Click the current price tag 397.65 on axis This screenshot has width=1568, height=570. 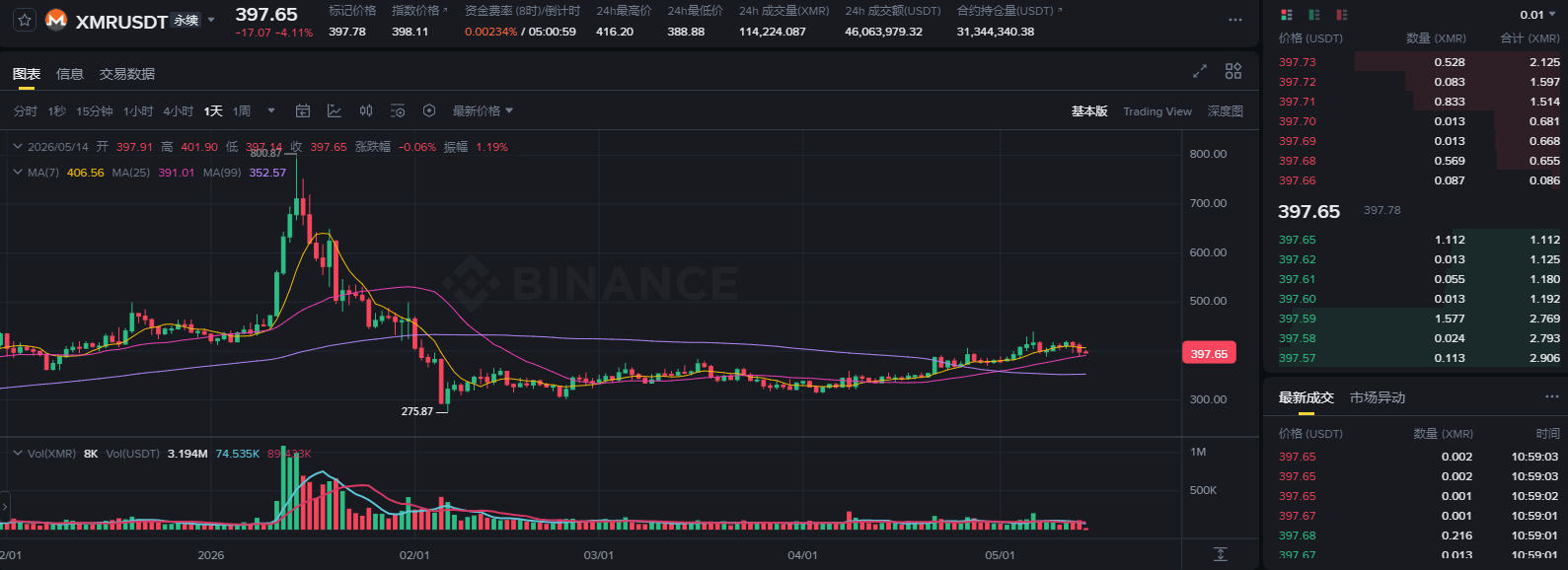pyautogui.click(x=1209, y=354)
